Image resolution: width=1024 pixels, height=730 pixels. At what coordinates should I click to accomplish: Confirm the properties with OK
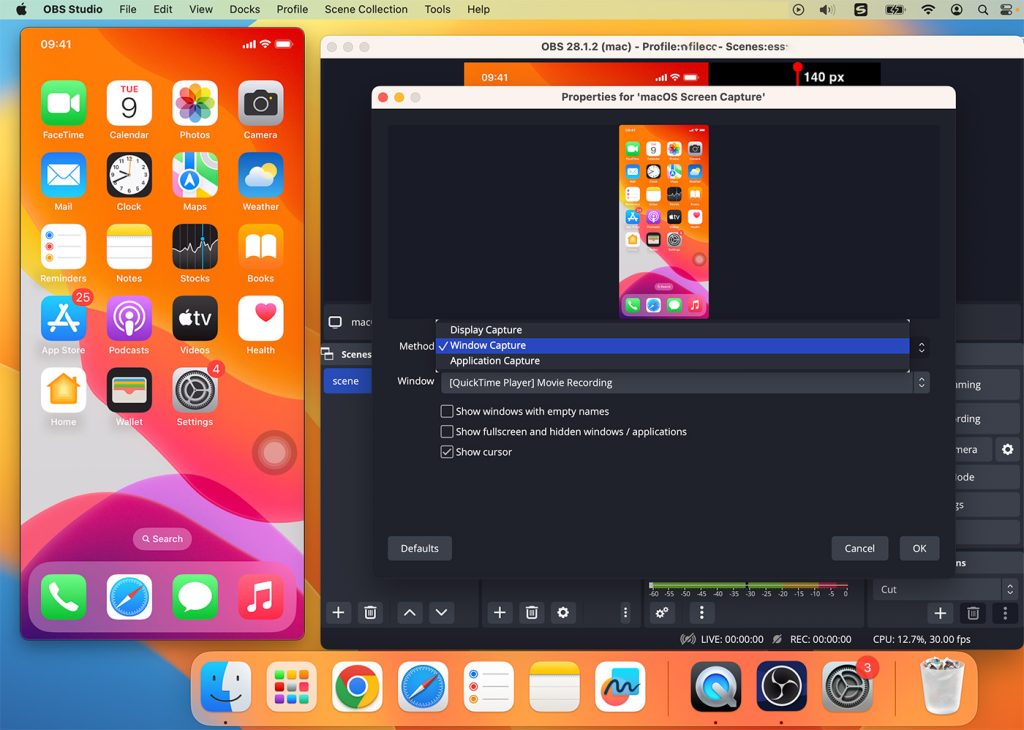click(x=919, y=548)
